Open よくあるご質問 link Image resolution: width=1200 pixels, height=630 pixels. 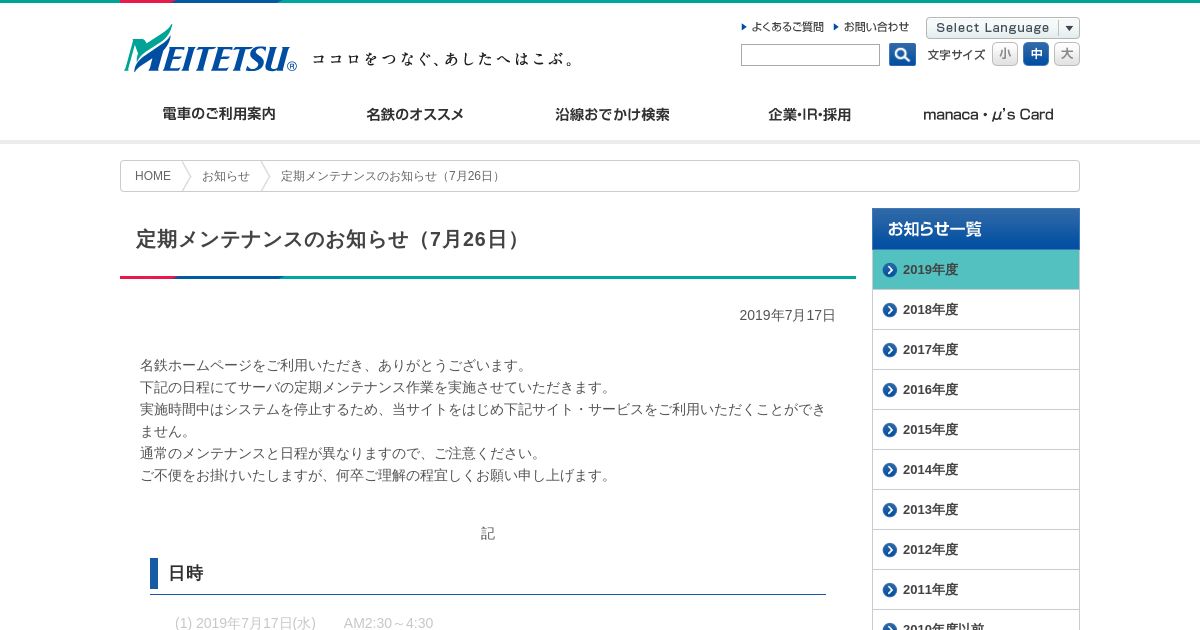pyautogui.click(x=783, y=27)
